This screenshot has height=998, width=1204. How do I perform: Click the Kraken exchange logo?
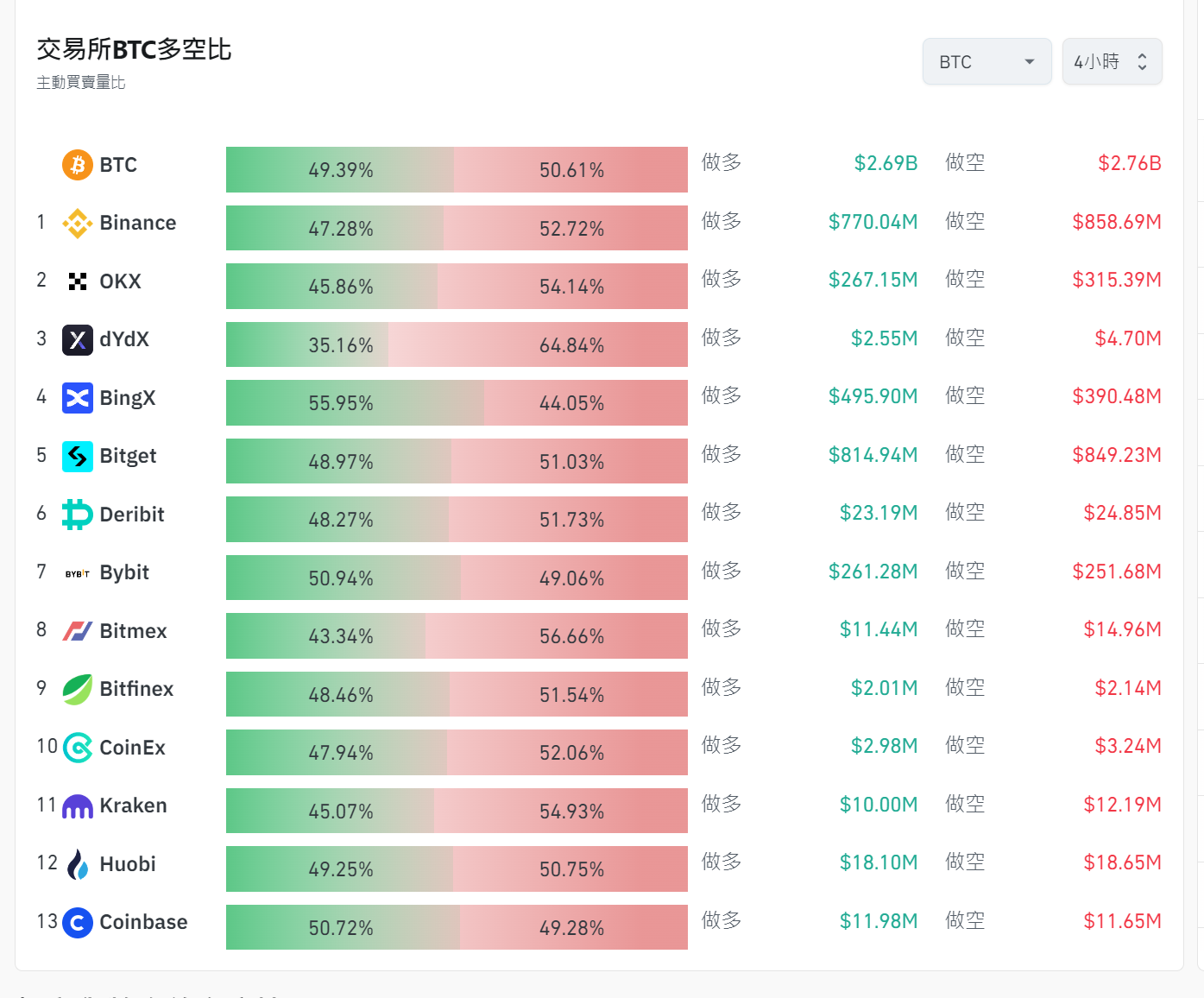pyautogui.click(x=78, y=806)
